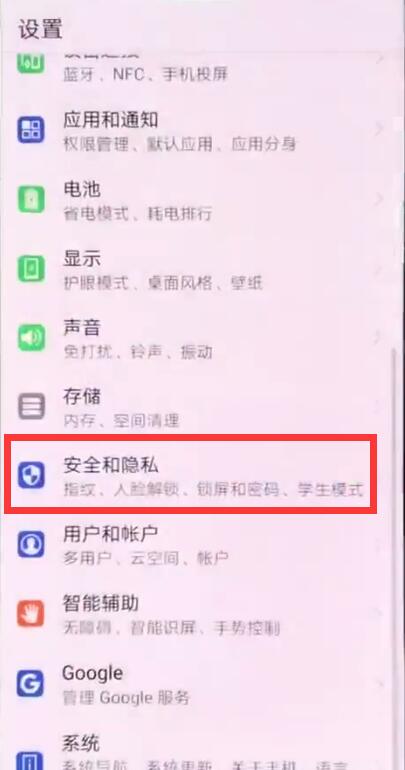Tap the gray 存储 storage icon
The width and height of the screenshot is (405, 770).
pyautogui.click(x=31, y=406)
